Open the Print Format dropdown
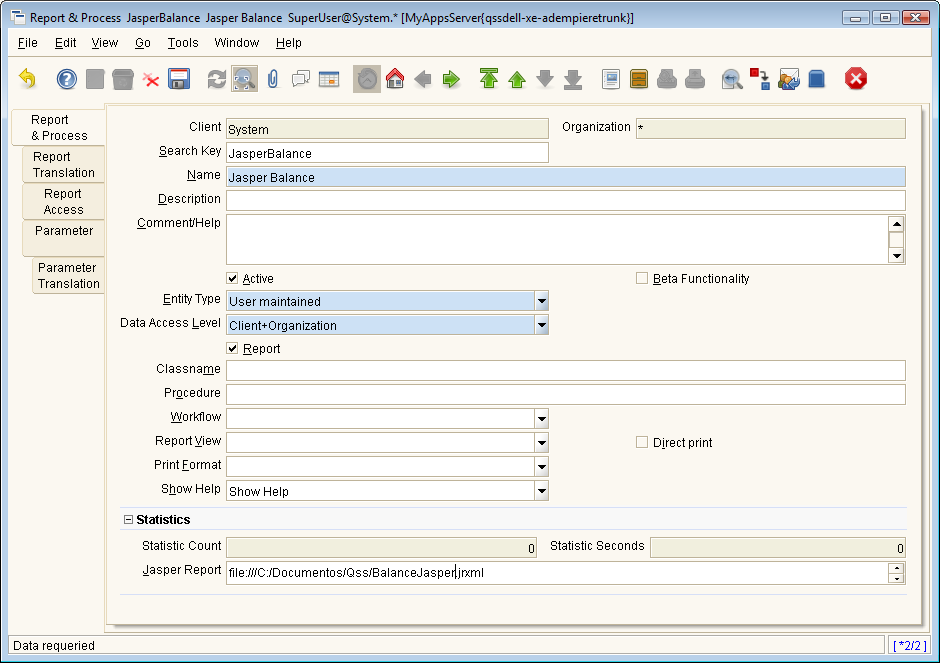940x663 pixels. (x=541, y=466)
